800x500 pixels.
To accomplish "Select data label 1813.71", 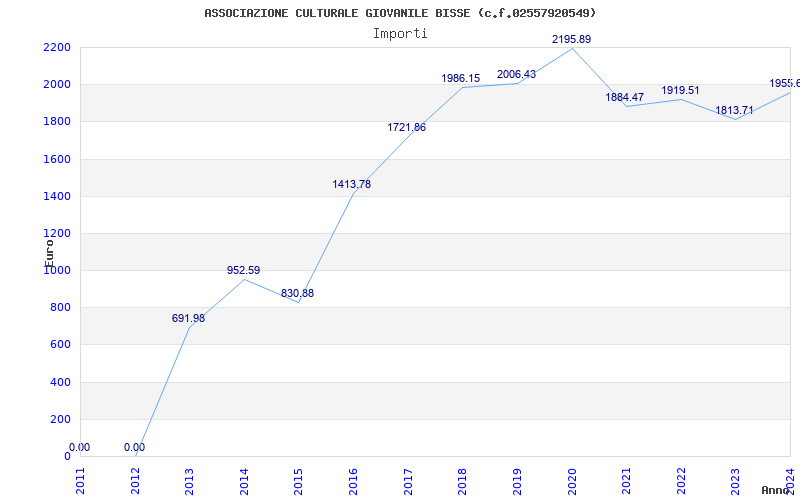I will (x=734, y=111).
